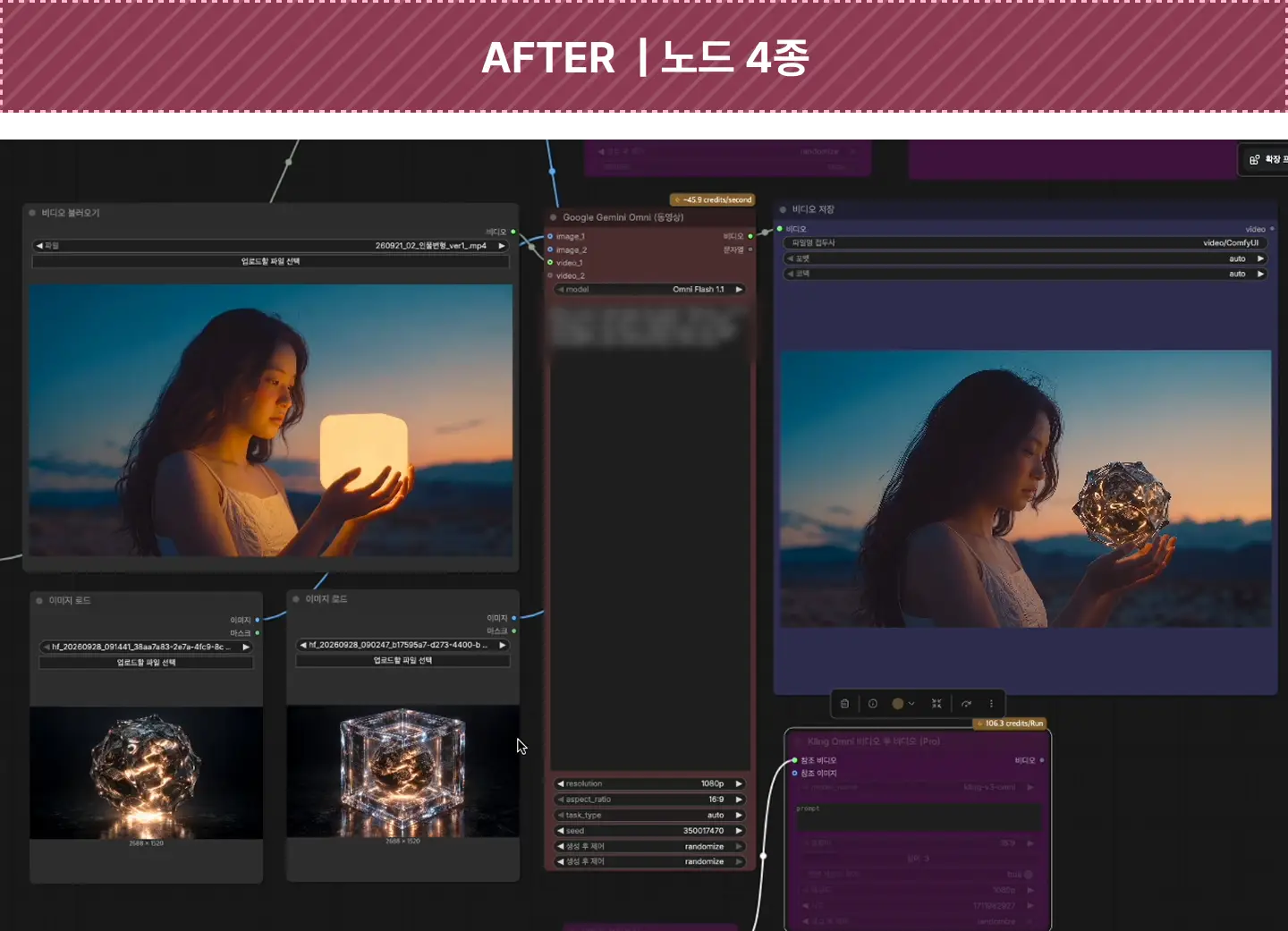The width and height of the screenshot is (1288, 931).
Task: Open the task_type auto combo
Action: click(x=650, y=816)
